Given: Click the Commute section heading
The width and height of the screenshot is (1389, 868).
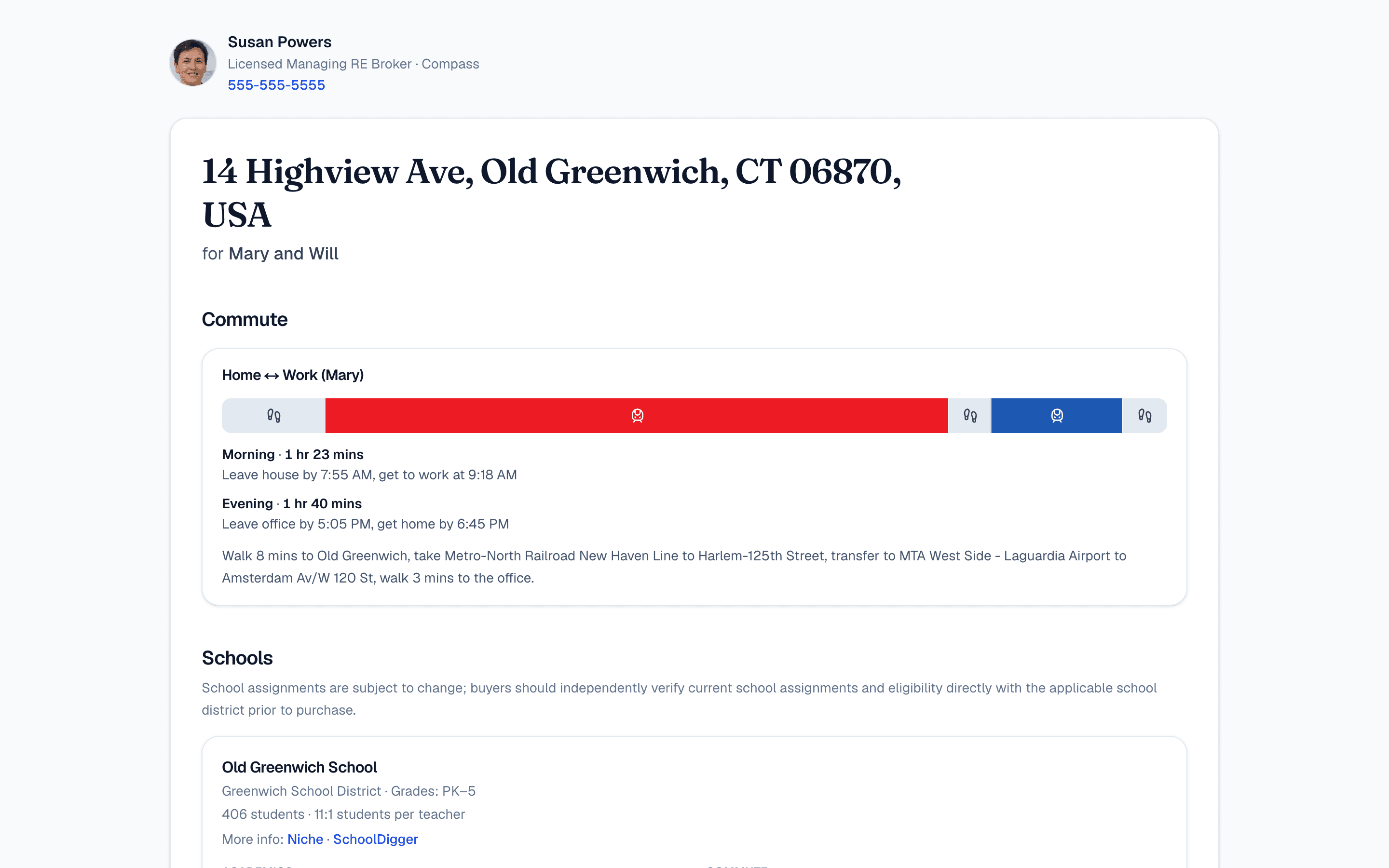Looking at the screenshot, I should click(x=245, y=319).
